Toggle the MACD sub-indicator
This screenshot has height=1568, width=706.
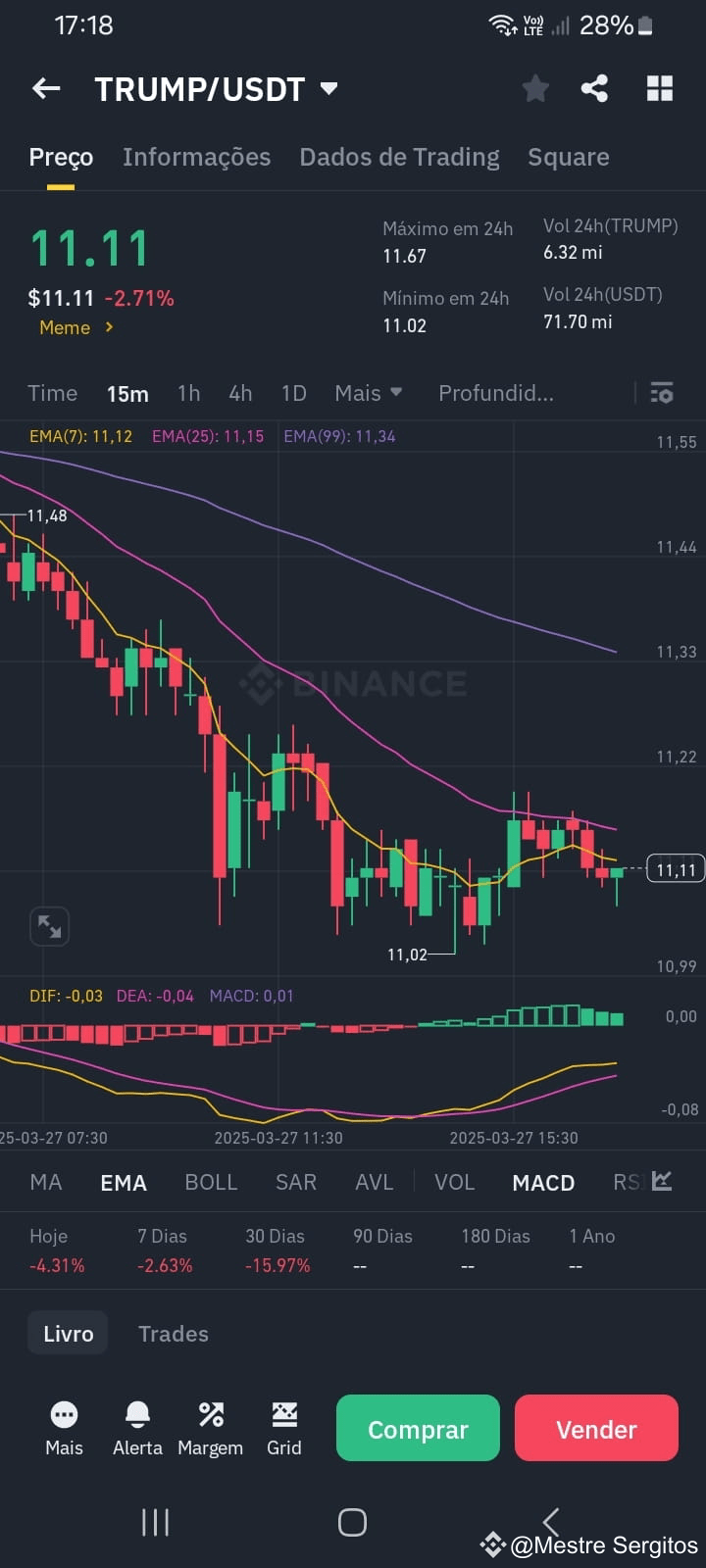point(543,1182)
